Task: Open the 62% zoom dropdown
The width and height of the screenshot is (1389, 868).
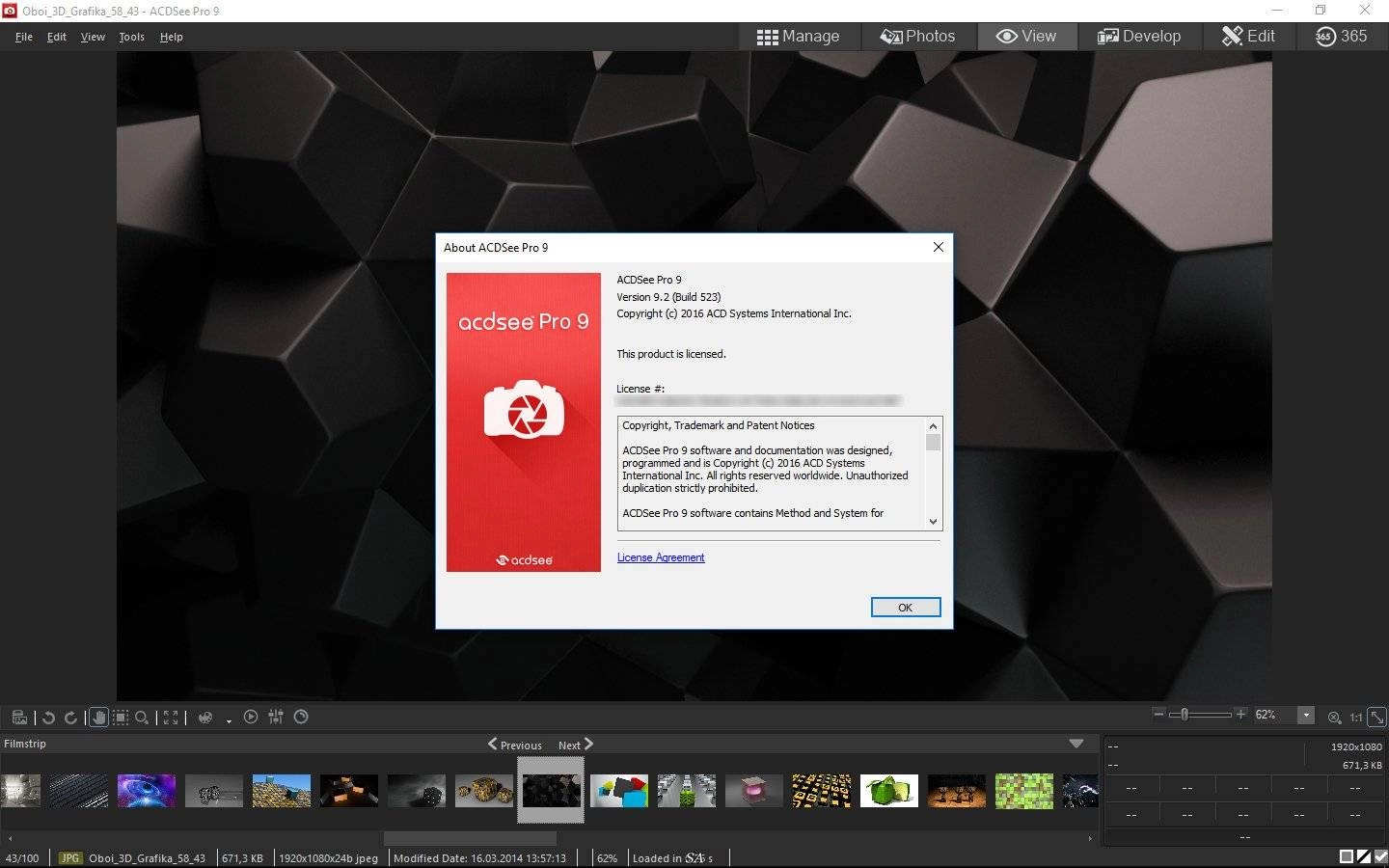Action: click(x=1306, y=715)
